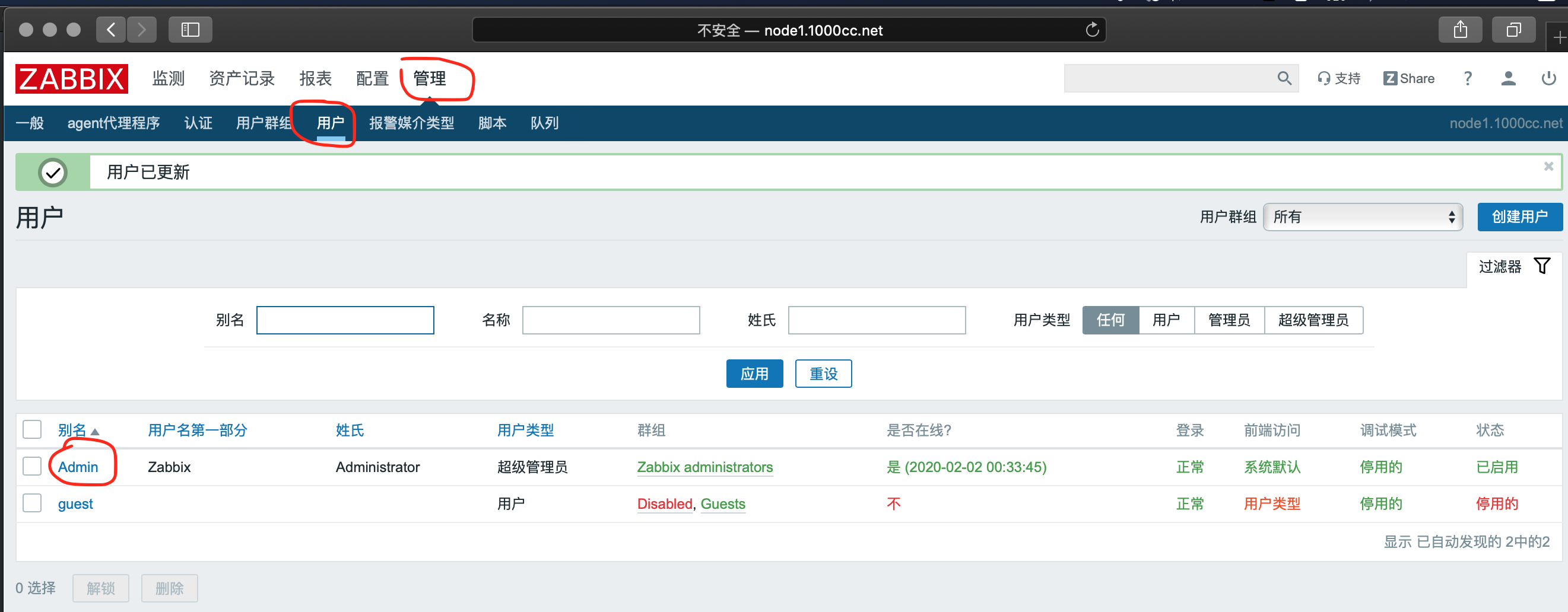The height and width of the screenshot is (612, 1568).
Task: Click the Safari share icon
Action: [1459, 30]
